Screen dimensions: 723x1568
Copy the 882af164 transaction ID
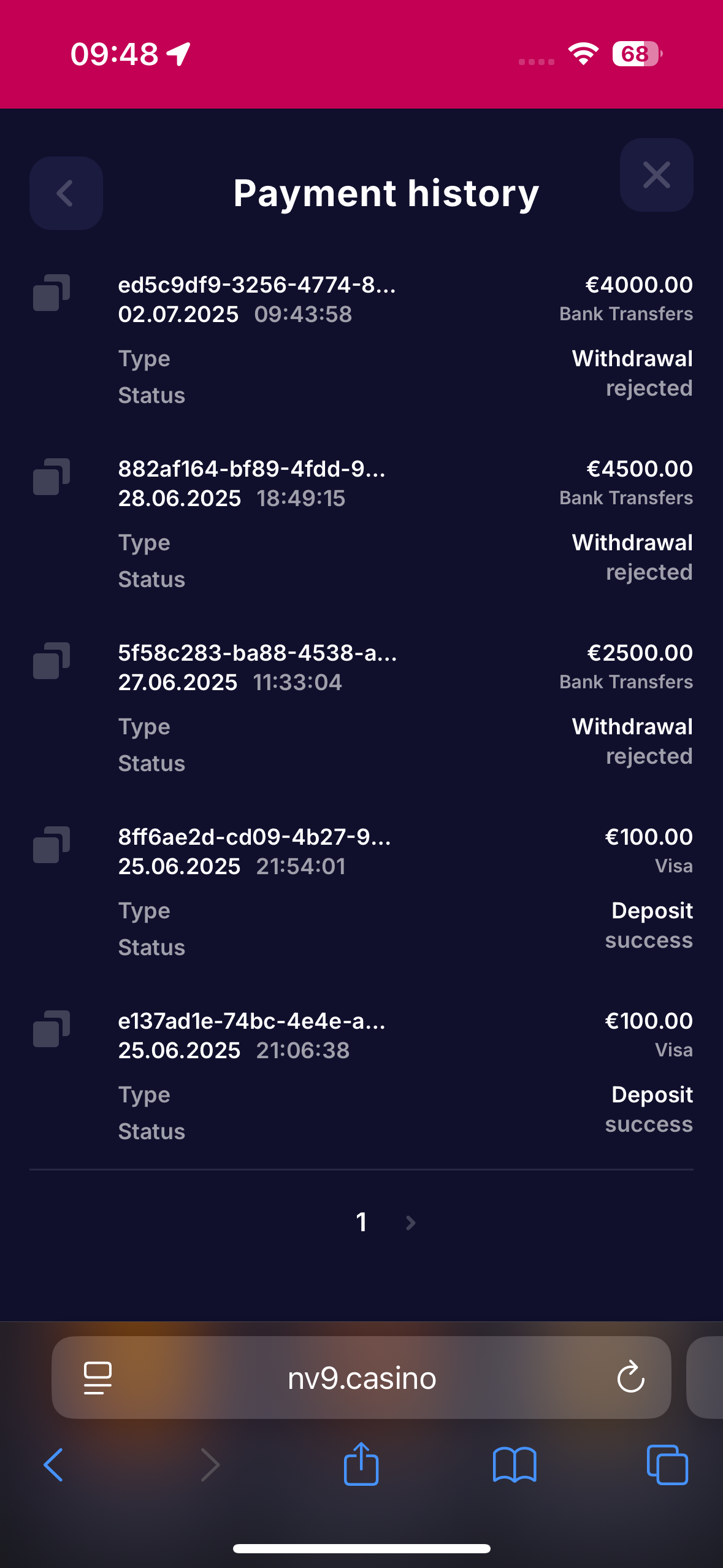(52, 477)
